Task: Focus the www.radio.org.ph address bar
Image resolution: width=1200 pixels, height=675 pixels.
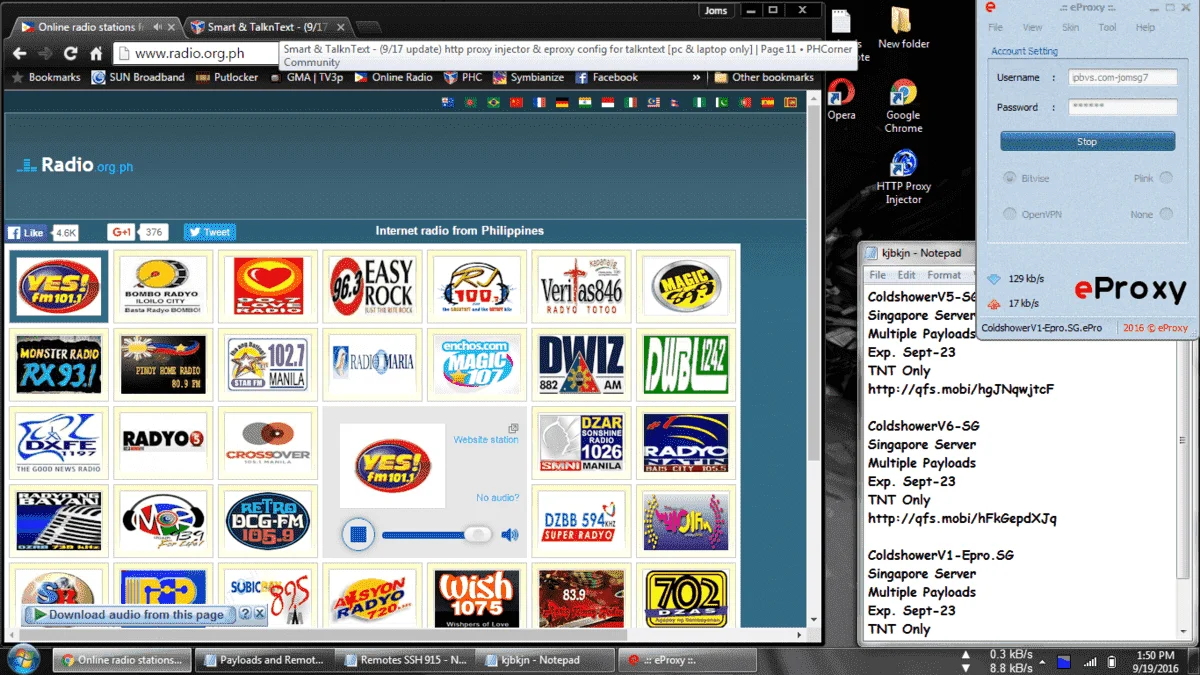Action: 196,54
